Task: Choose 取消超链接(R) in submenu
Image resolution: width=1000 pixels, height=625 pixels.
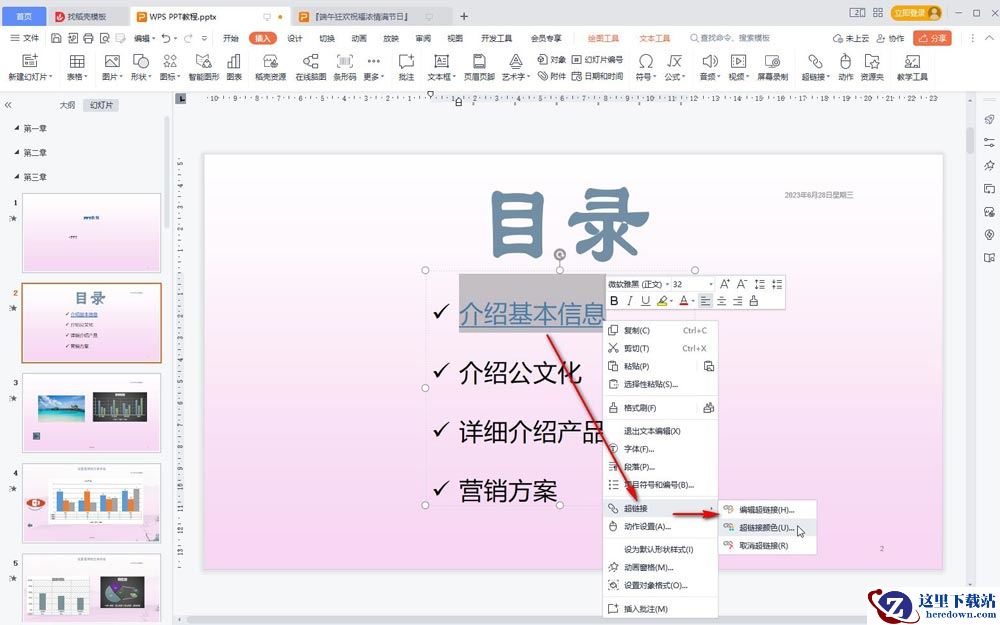Action: tap(767, 546)
